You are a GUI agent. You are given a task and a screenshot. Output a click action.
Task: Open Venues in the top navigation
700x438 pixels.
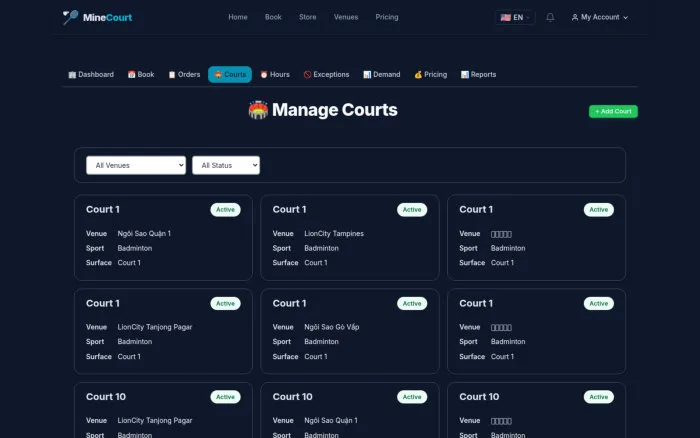[346, 17]
